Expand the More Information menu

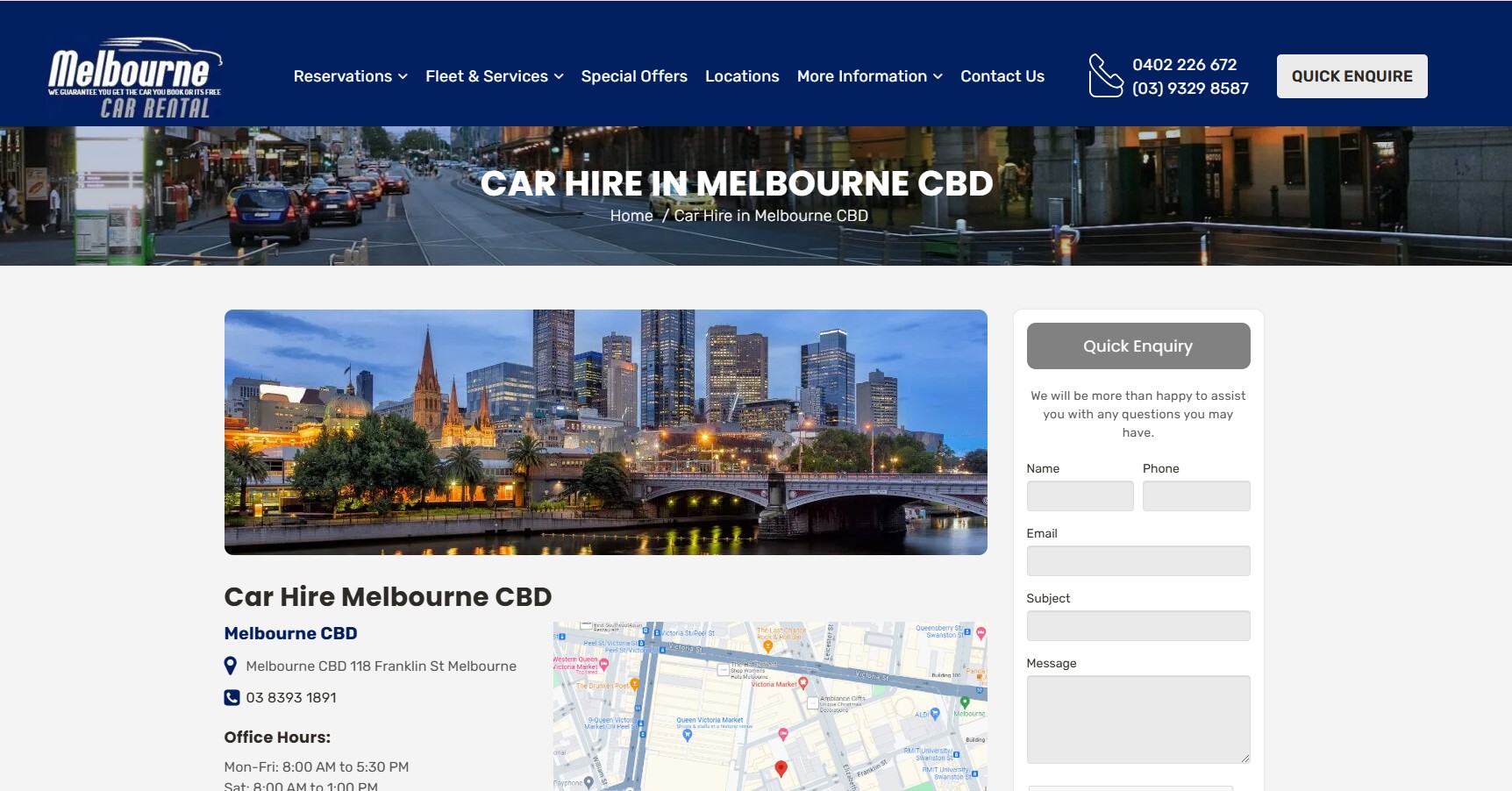tap(869, 76)
